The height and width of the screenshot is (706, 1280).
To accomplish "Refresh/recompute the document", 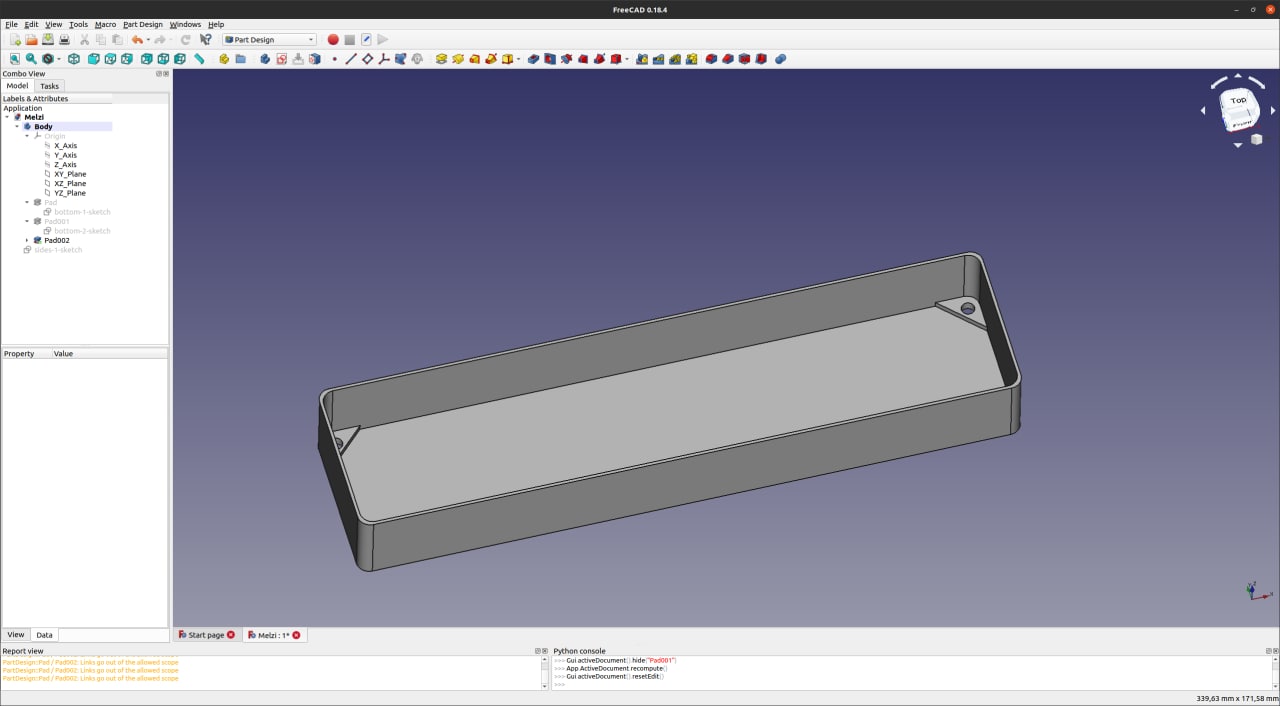I will coord(185,40).
